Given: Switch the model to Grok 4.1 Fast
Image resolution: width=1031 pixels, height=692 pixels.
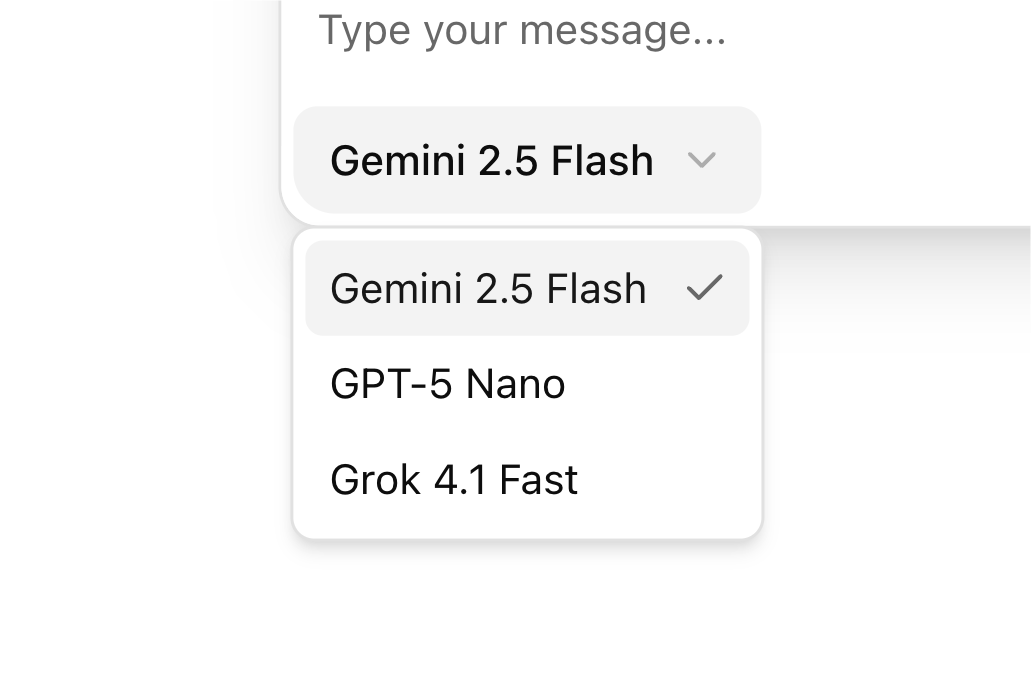Looking at the screenshot, I should (x=454, y=480).
